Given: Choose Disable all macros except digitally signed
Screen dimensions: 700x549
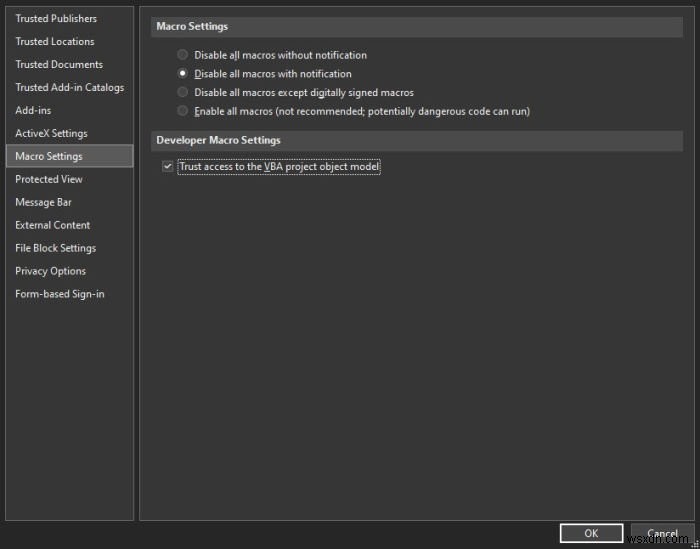Looking at the screenshot, I should coord(182,92).
